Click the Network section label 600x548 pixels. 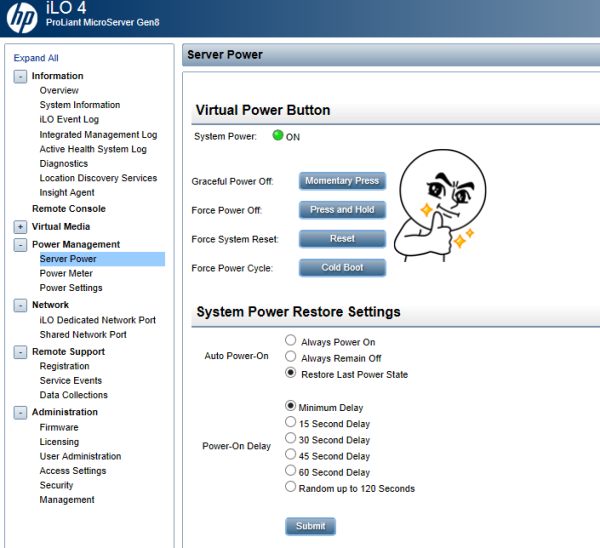[50, 305]
